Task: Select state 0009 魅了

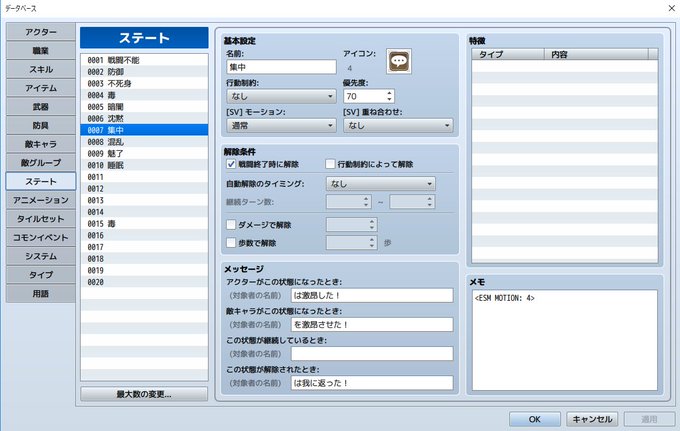Action: [144, 153]
